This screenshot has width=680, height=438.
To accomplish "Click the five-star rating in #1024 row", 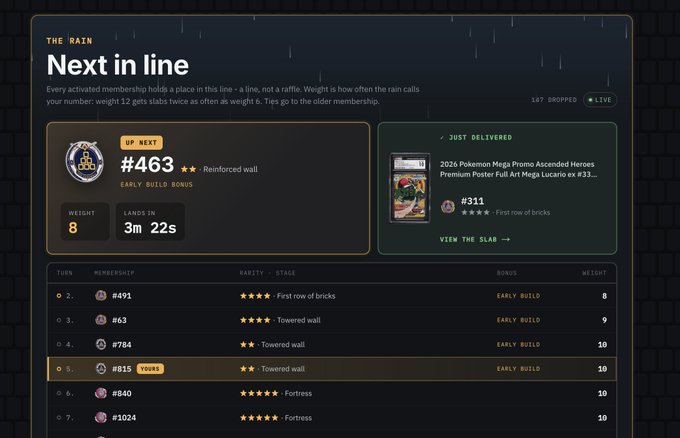I will (259, 418).
